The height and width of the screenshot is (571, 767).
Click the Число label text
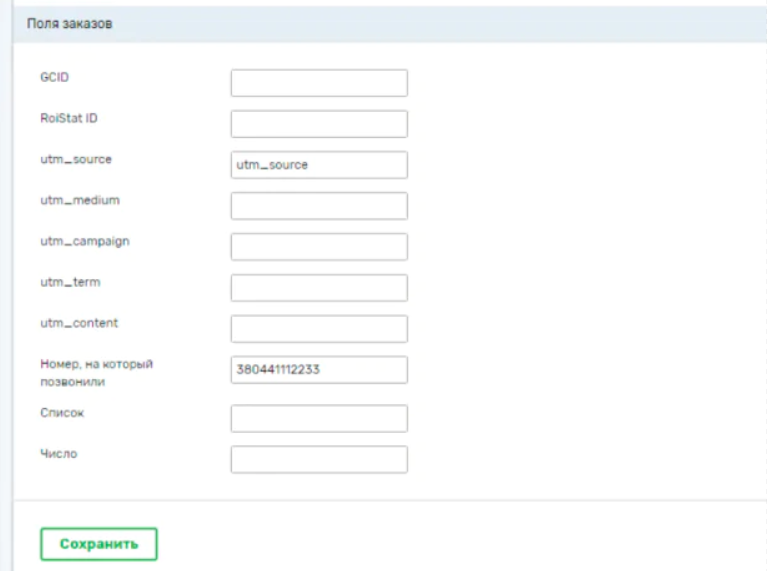[x=58, y=453]
